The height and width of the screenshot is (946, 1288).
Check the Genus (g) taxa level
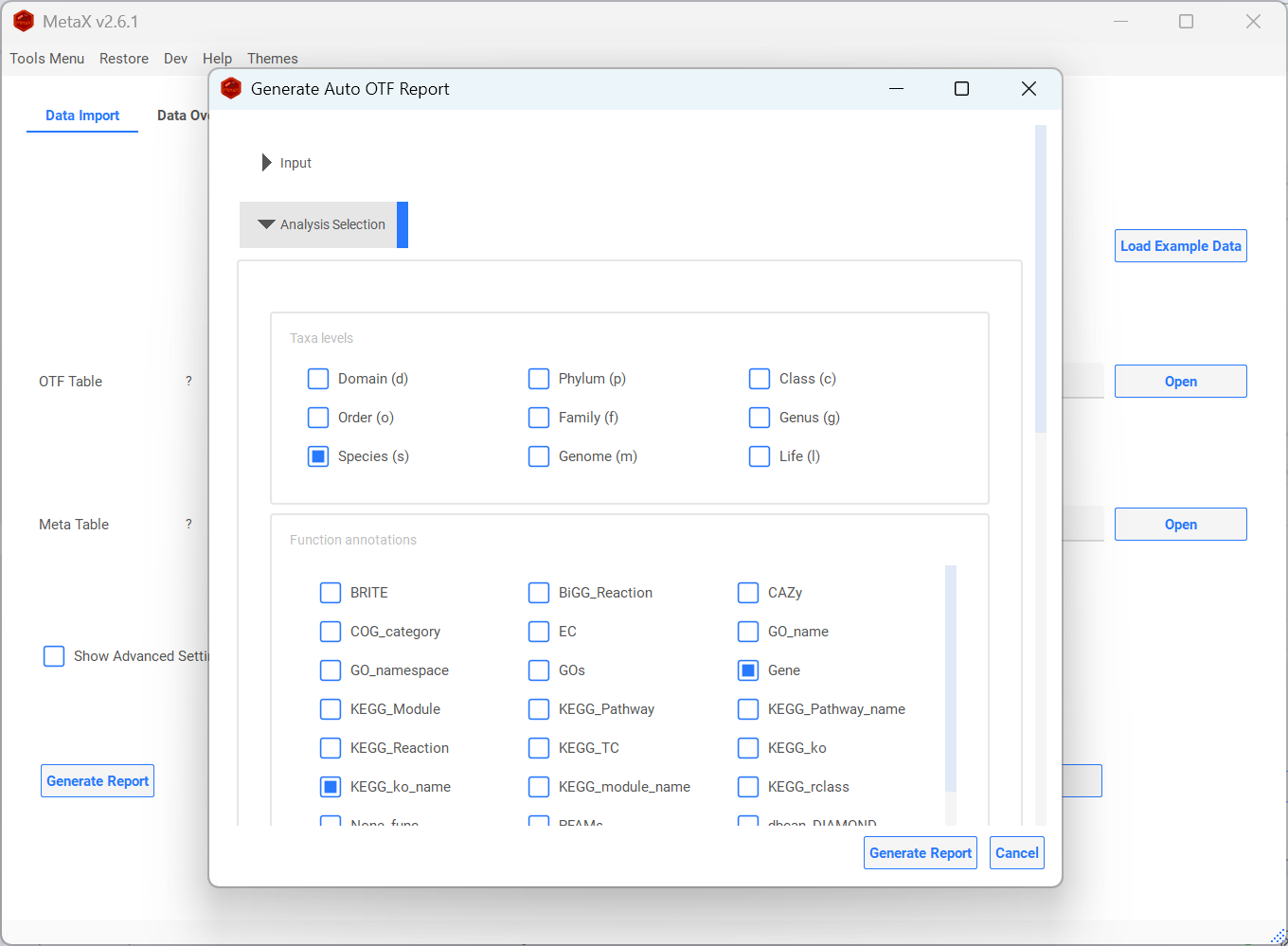(x=760, y=418)
